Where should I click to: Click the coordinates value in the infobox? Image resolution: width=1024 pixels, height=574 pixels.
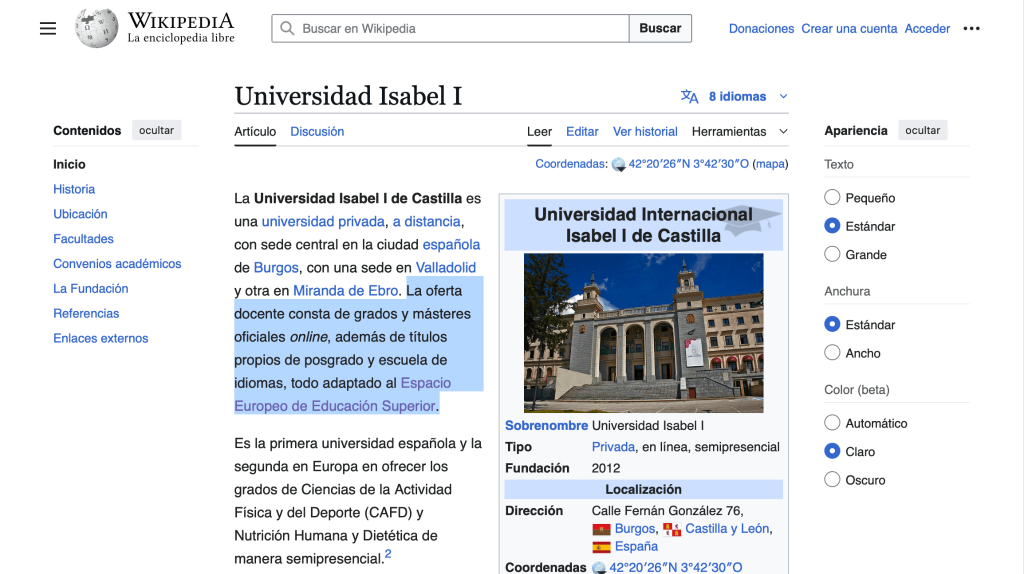pyautogui.click(x=675, y=567)
